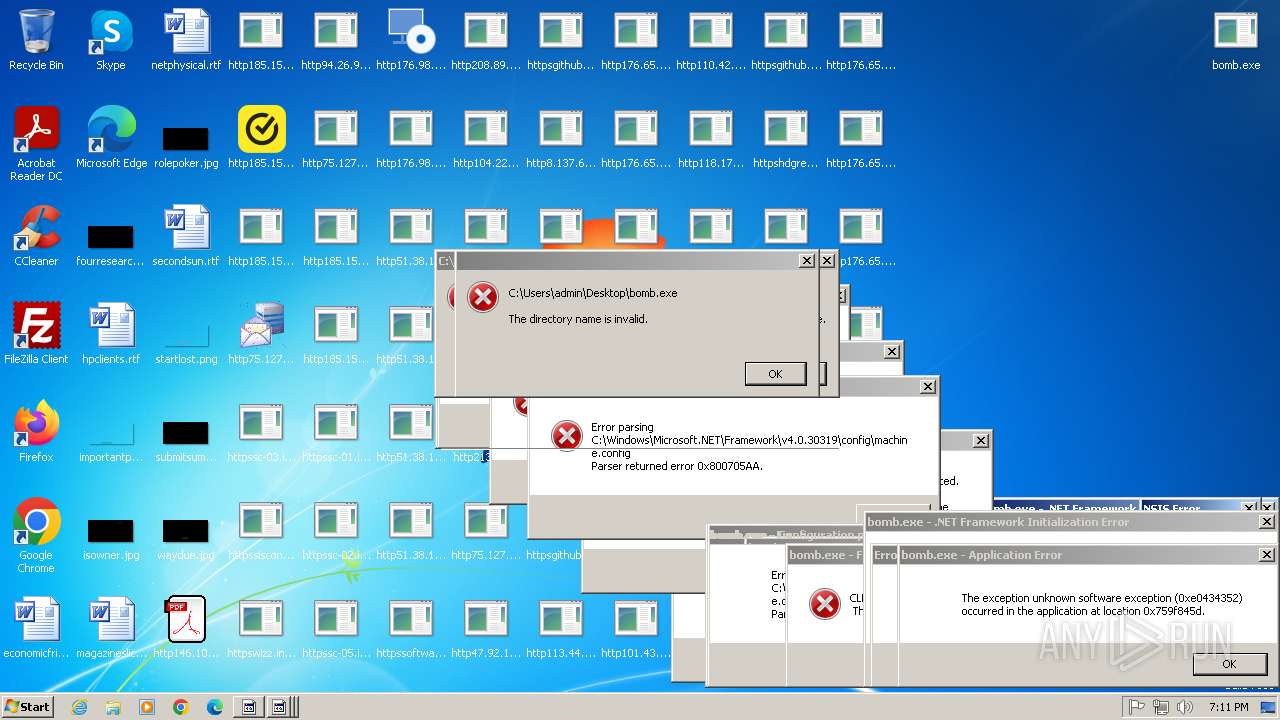Screen dimensions: 1280x720
Task: Open the Action Center flag tray icon
Action: 1137,707
